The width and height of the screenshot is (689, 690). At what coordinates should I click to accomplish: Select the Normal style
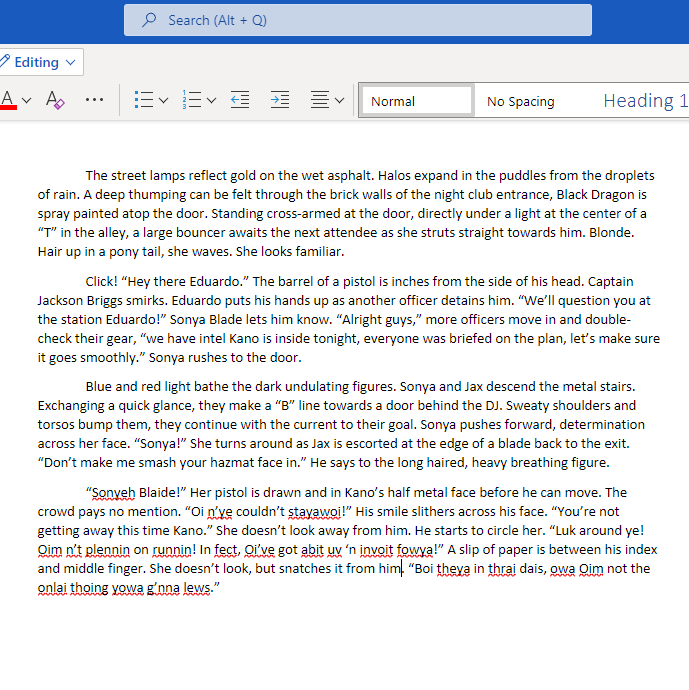point(417,101)
